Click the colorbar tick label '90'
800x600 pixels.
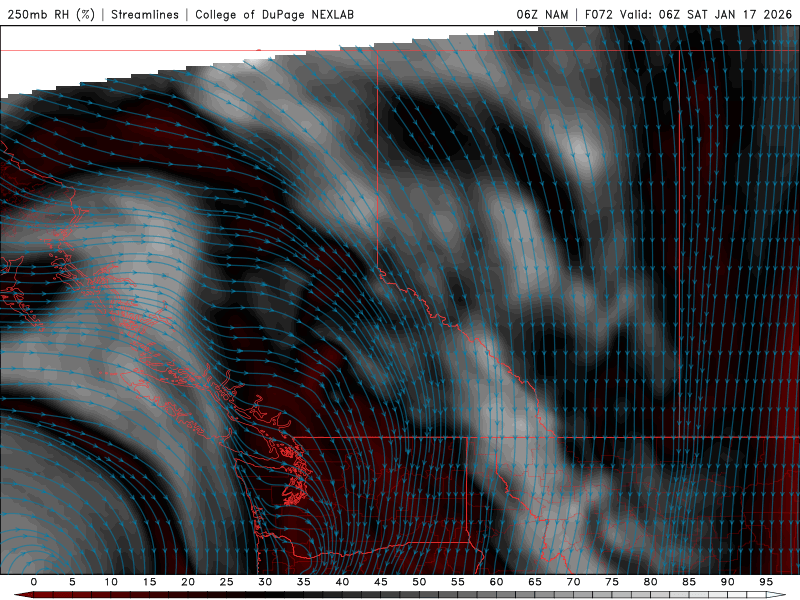point(727,582)
